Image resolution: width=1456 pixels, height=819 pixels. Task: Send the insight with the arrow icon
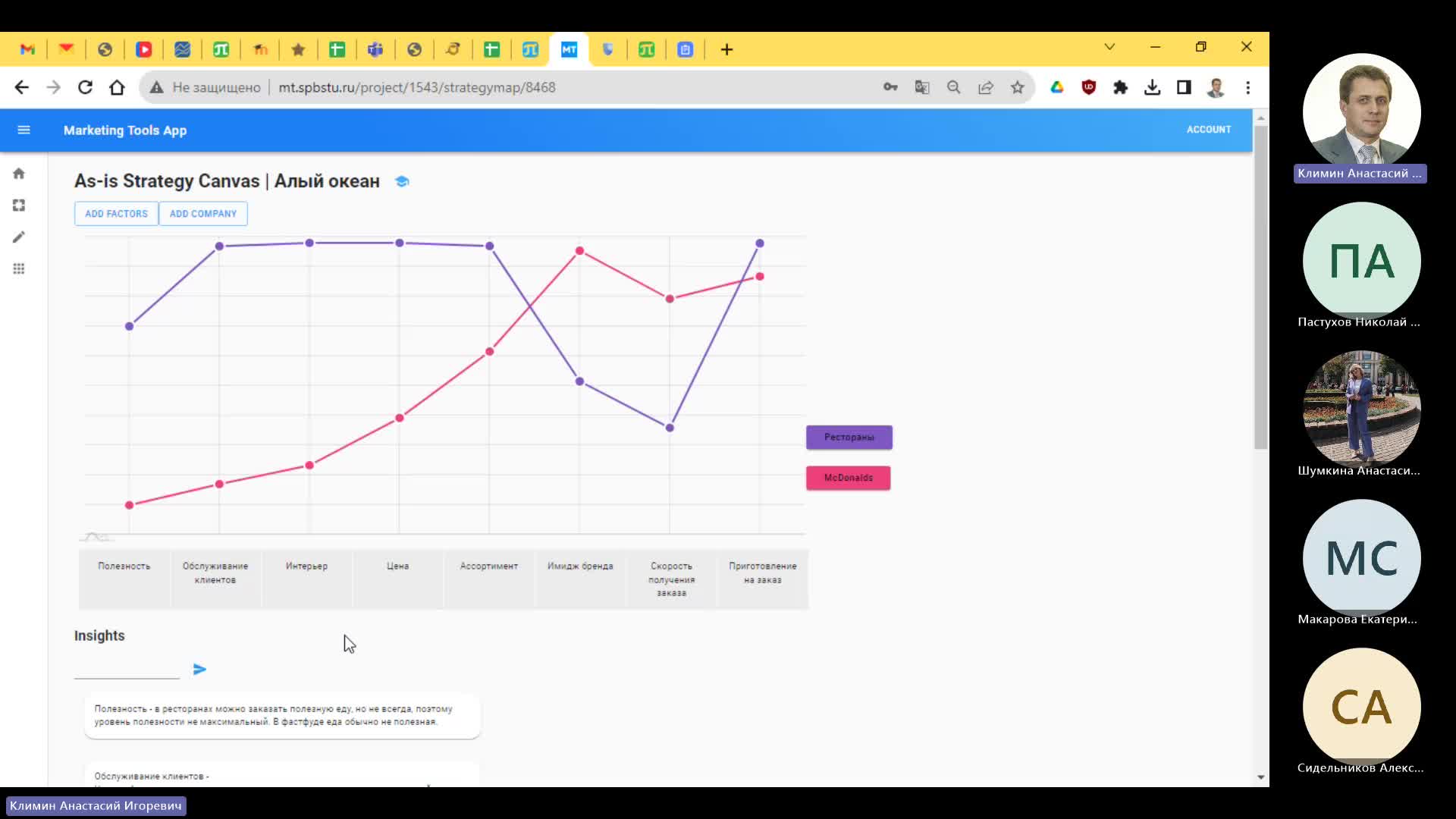point(199,669)
